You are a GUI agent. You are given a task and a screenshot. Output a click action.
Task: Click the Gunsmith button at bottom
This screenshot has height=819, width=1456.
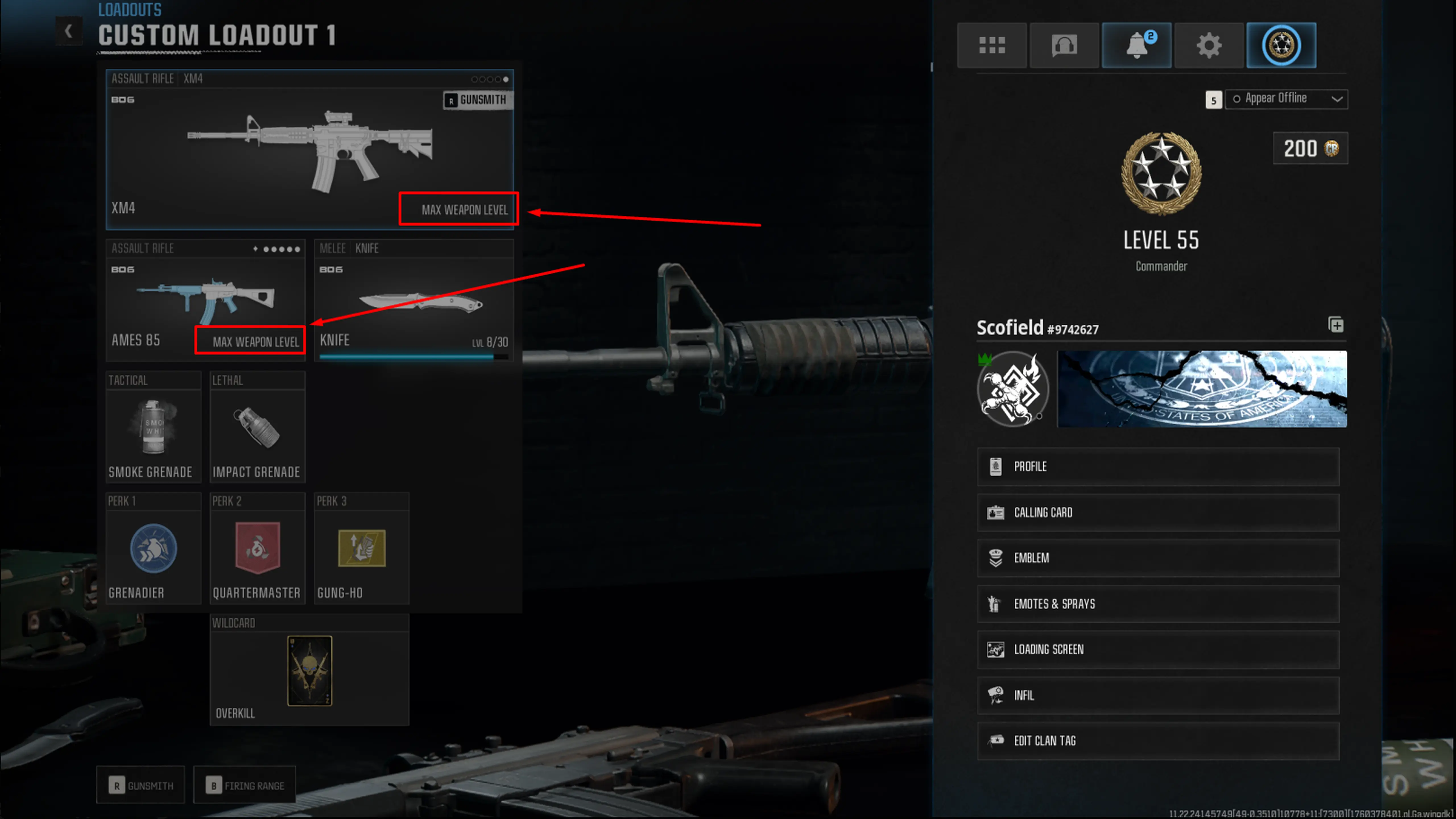(140, 785)
